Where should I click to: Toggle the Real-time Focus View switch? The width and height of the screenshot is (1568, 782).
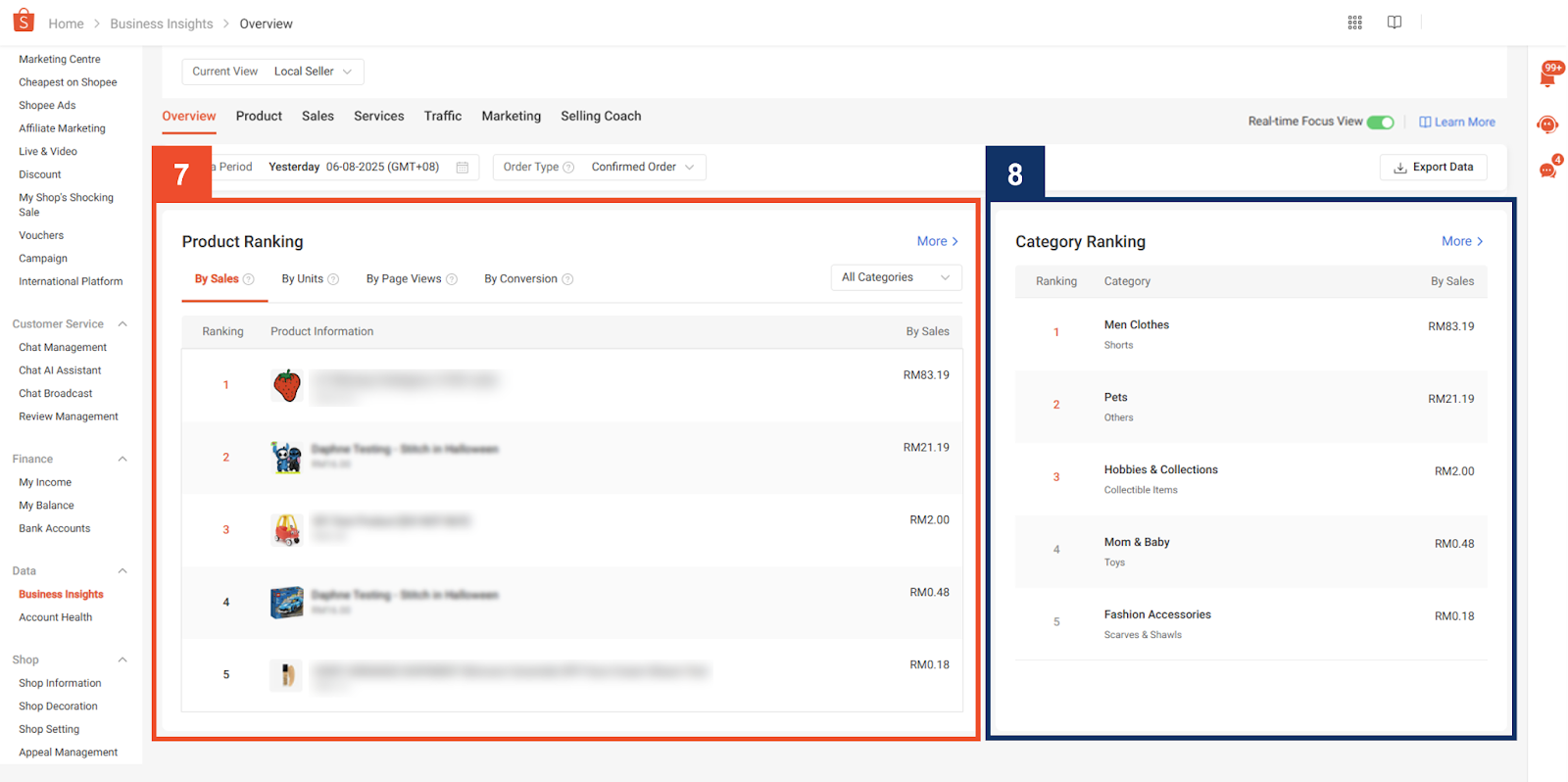pos(1380,122)
